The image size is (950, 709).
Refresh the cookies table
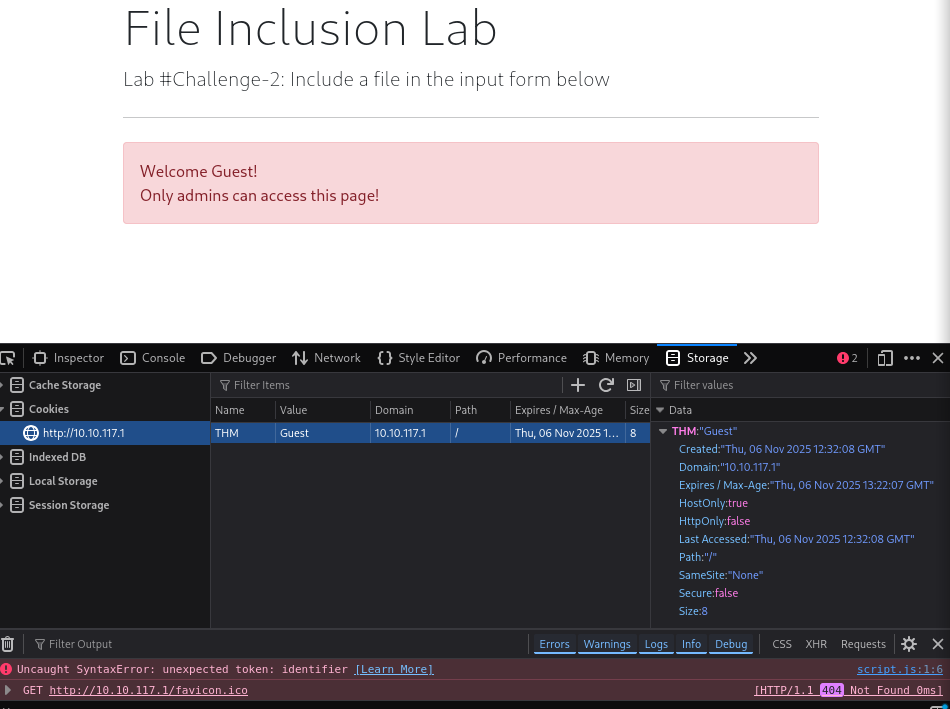(x=606, y=385)
